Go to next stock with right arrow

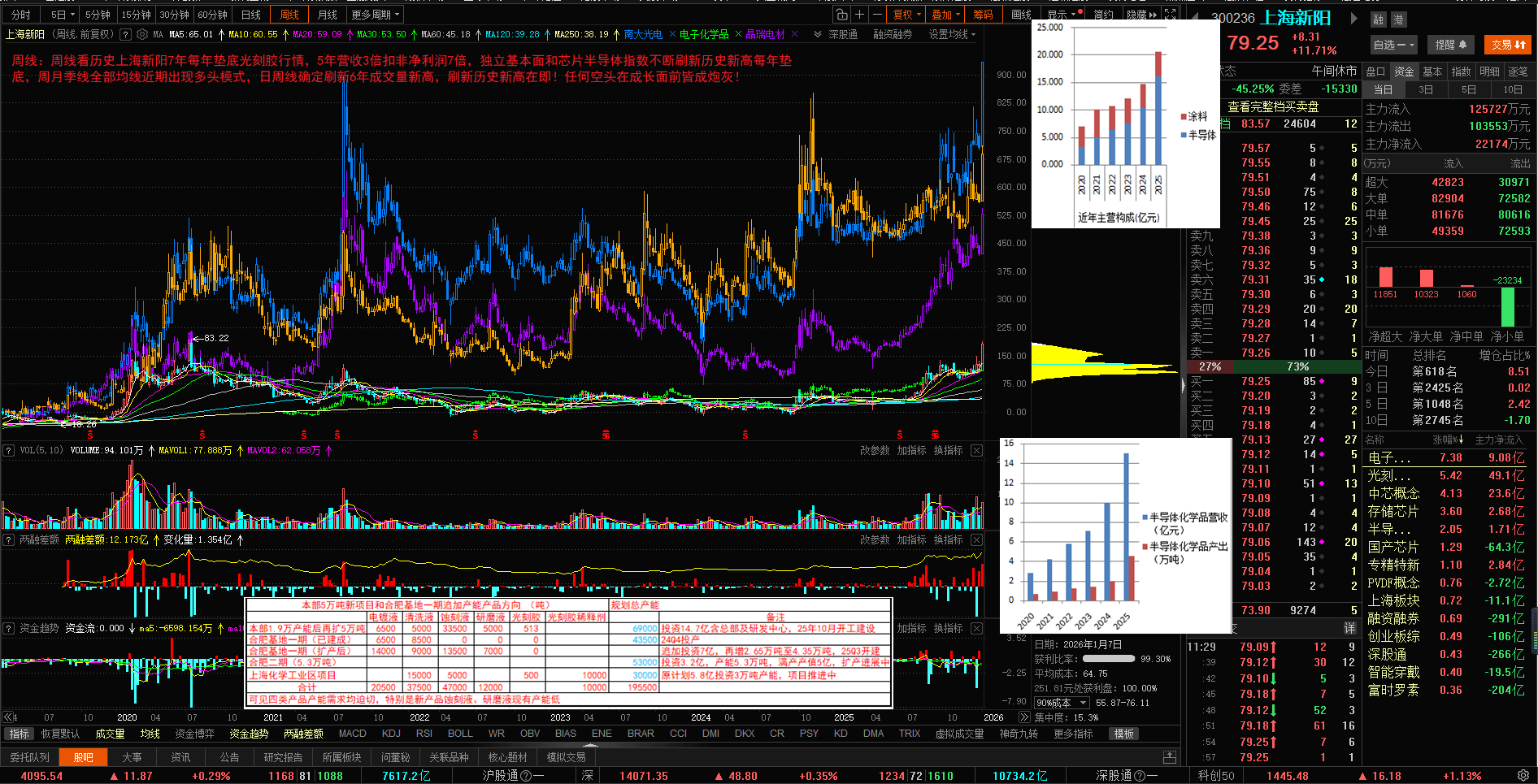[1353, 18]
